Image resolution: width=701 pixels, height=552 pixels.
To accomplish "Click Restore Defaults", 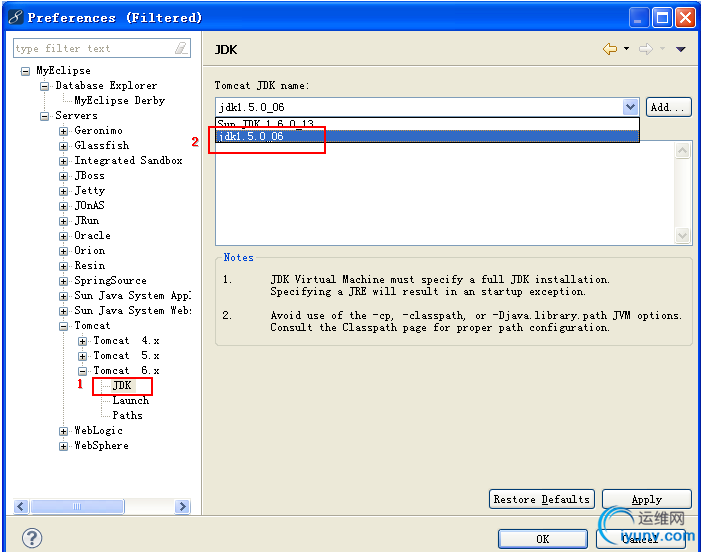I will pyautogui.click(x=541, y=499).
